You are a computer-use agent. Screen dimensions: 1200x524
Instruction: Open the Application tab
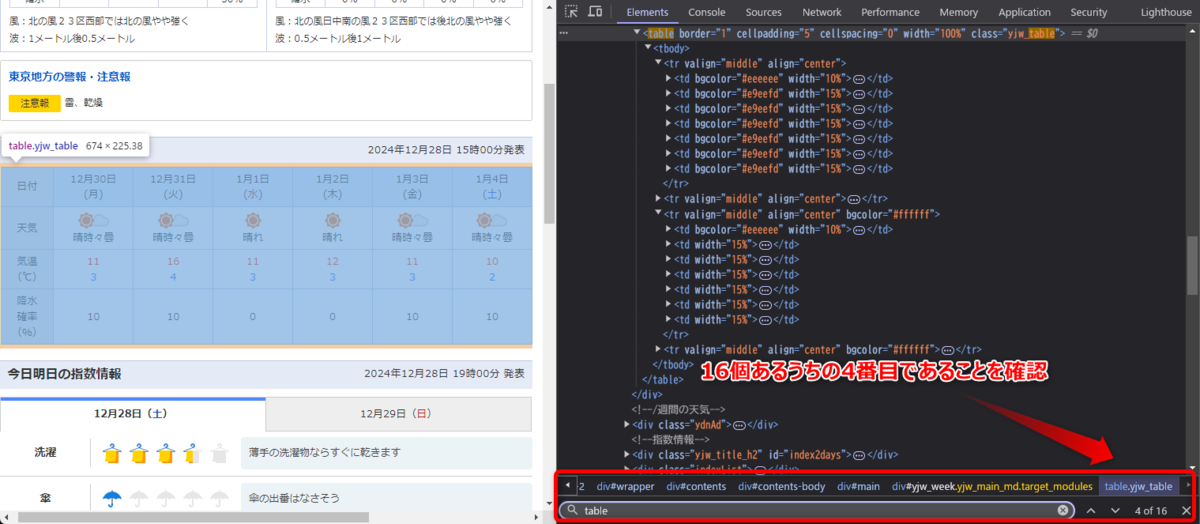click(1024, 12)
